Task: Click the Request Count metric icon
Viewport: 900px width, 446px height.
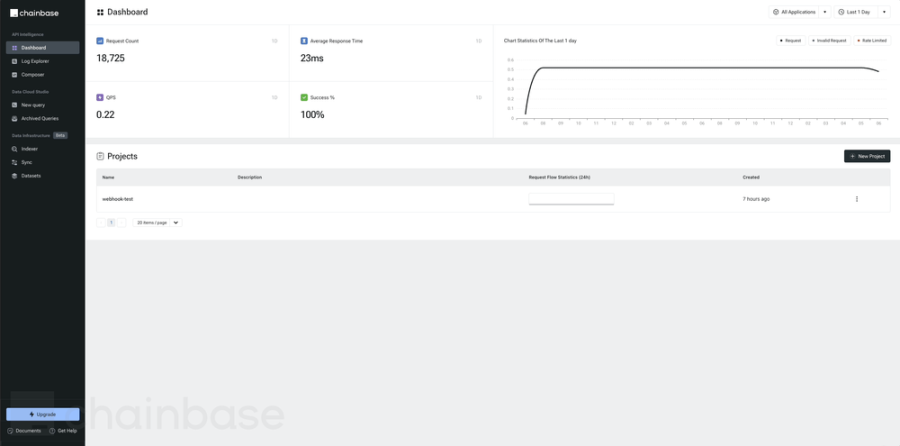Action: (100, 41)
